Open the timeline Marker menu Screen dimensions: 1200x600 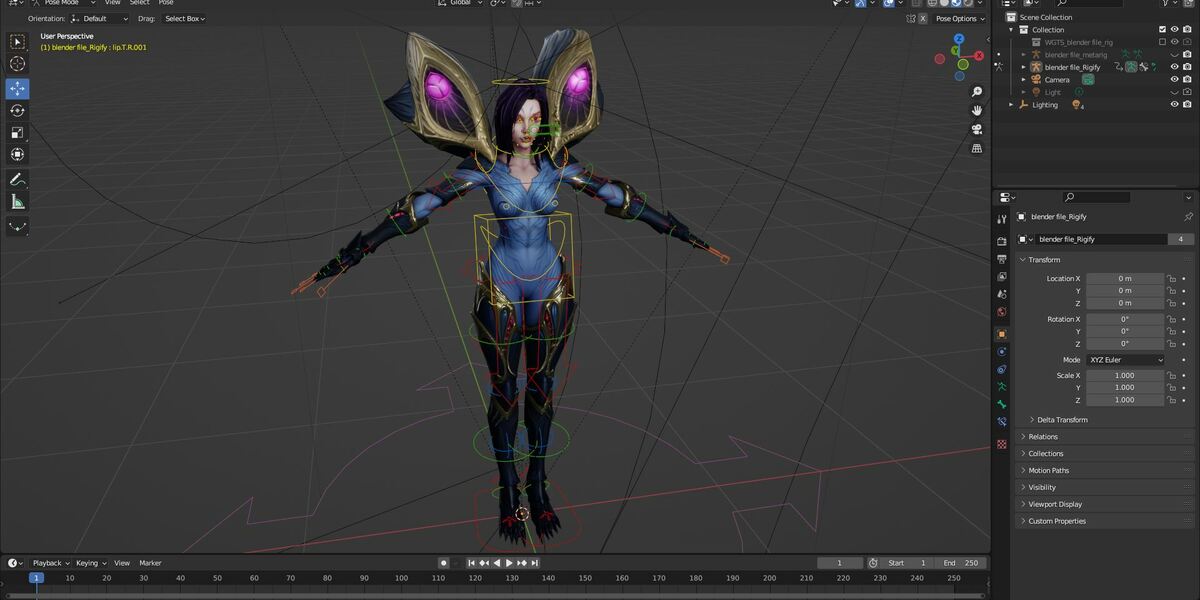click(x=150, y=563)
